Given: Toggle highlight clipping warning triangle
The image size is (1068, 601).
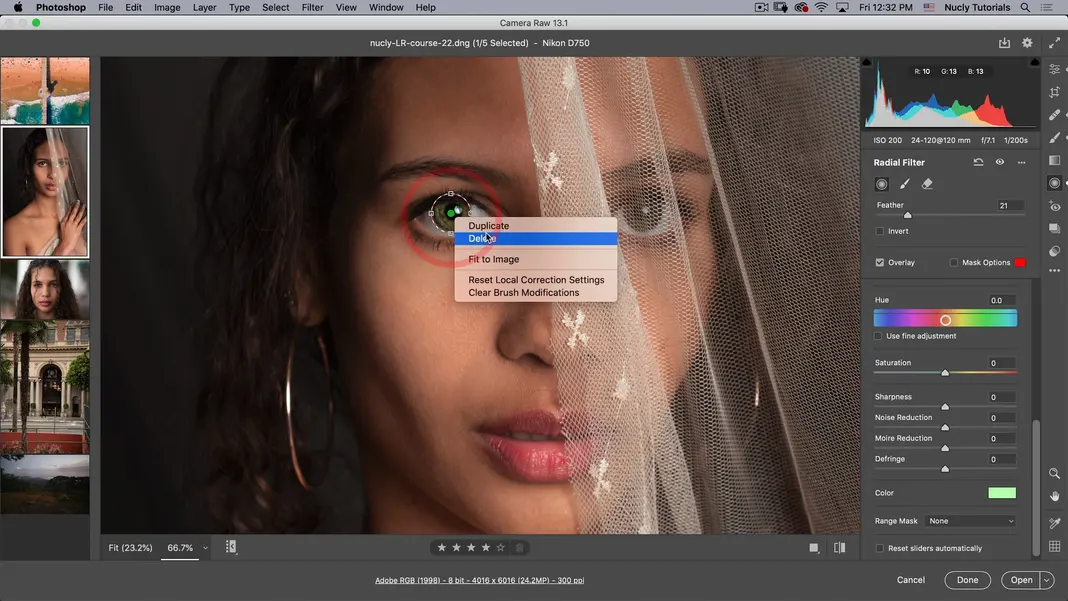Looking at the screenshot, I should click(1035, 62).
